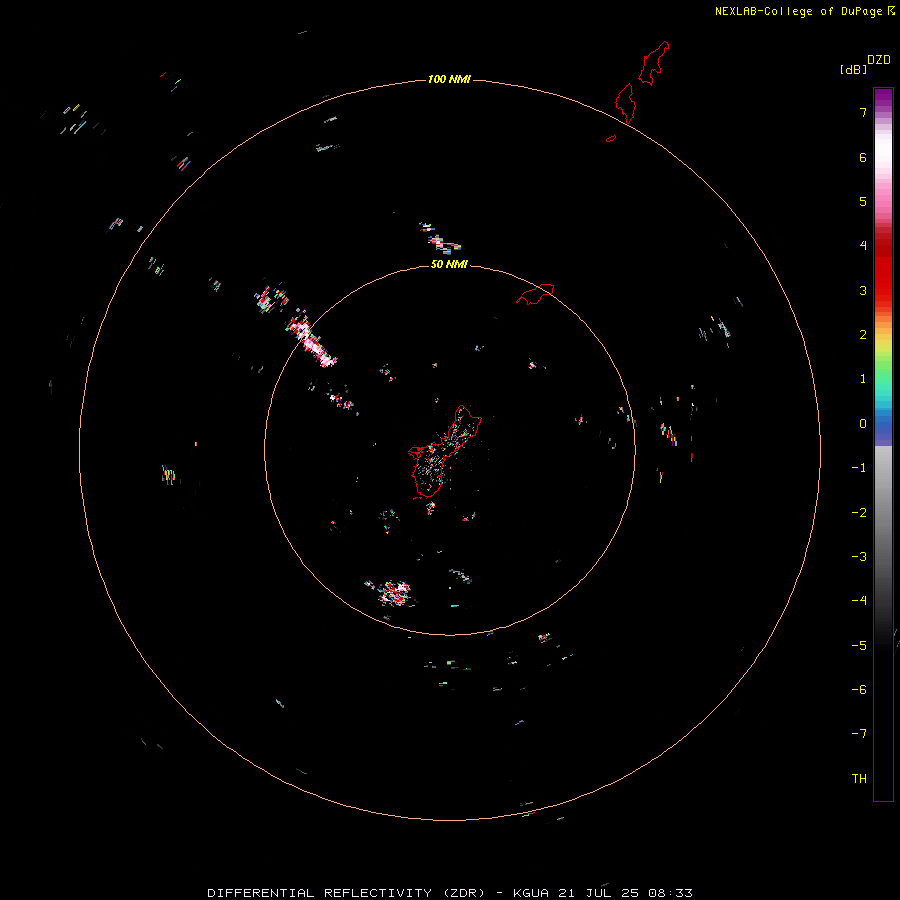
Task: Click the 50 NMI range ring label
Action: [x=449, y=264]
